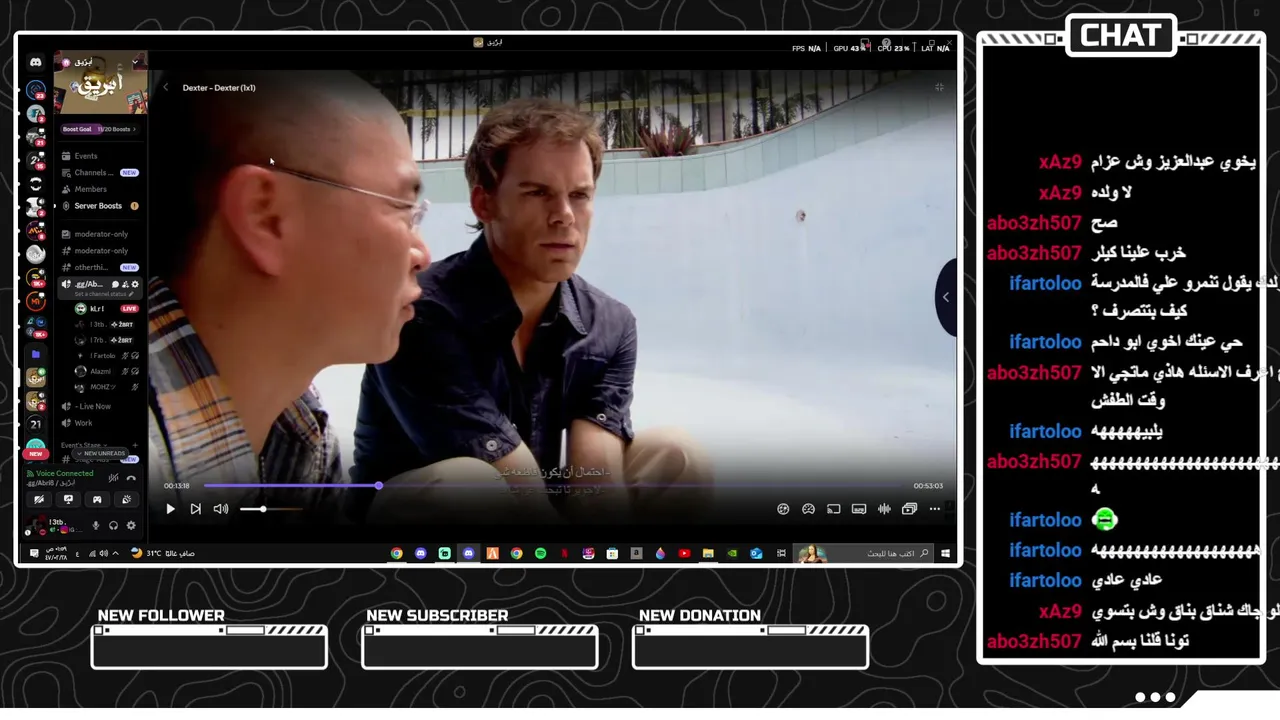Open Discord user settings gear
The image size is (1280, 720).
coord(130,525)
